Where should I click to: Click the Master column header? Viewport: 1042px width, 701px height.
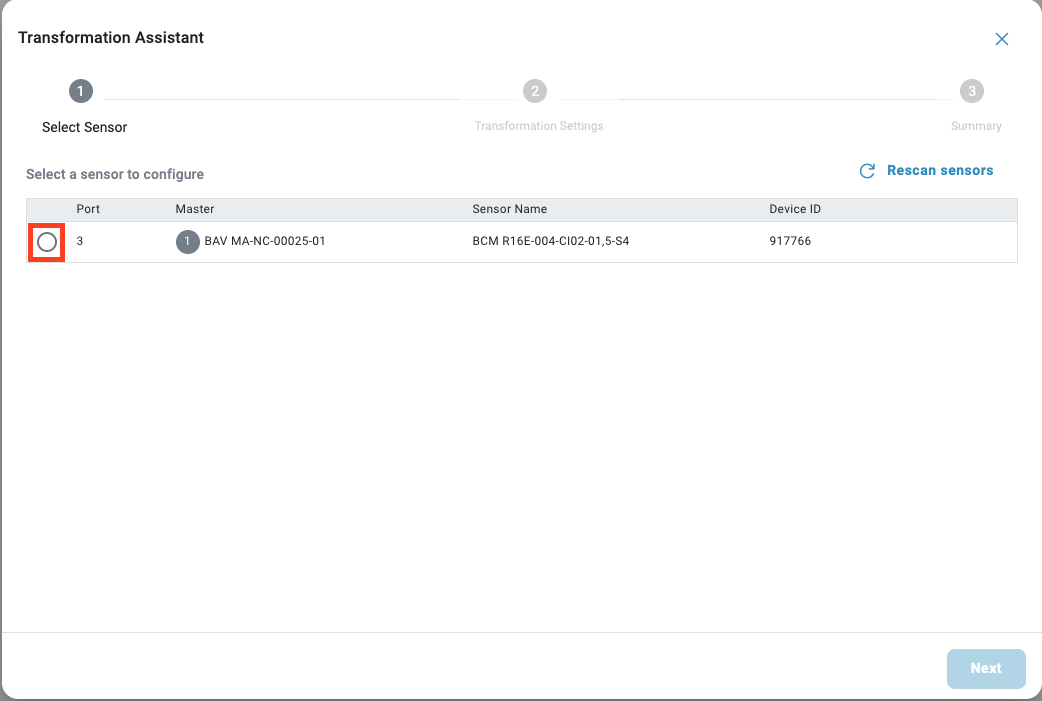tap(195, 209)
